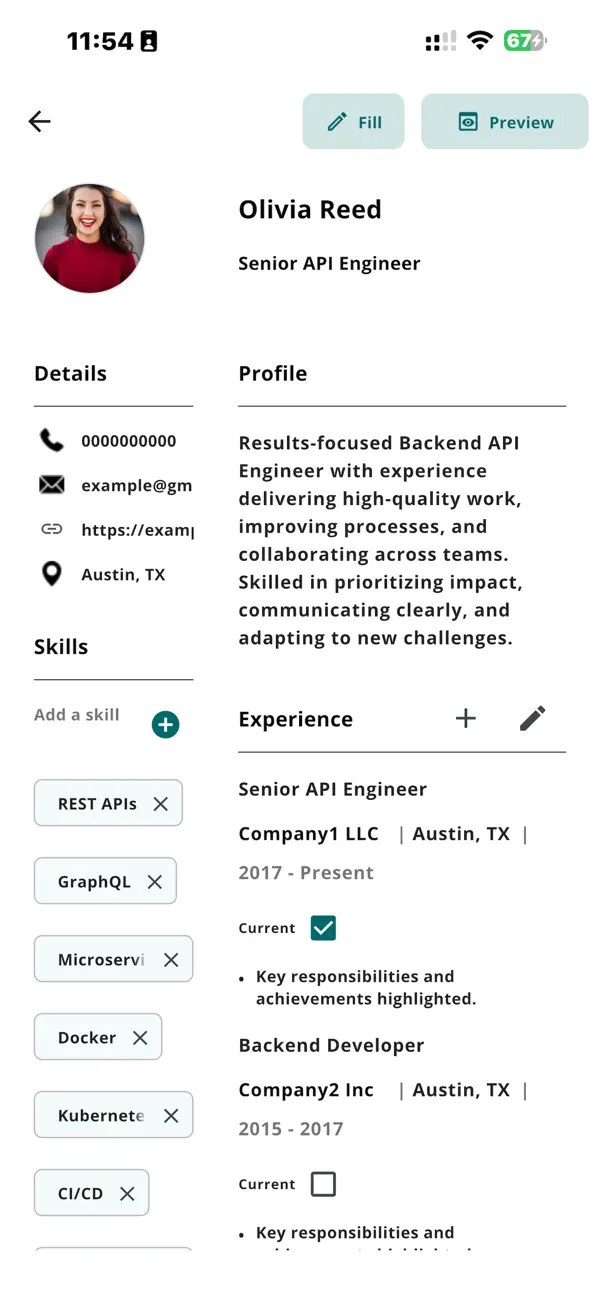
Task: Tap the plus icon to add a skill
Action: [165, 724]
